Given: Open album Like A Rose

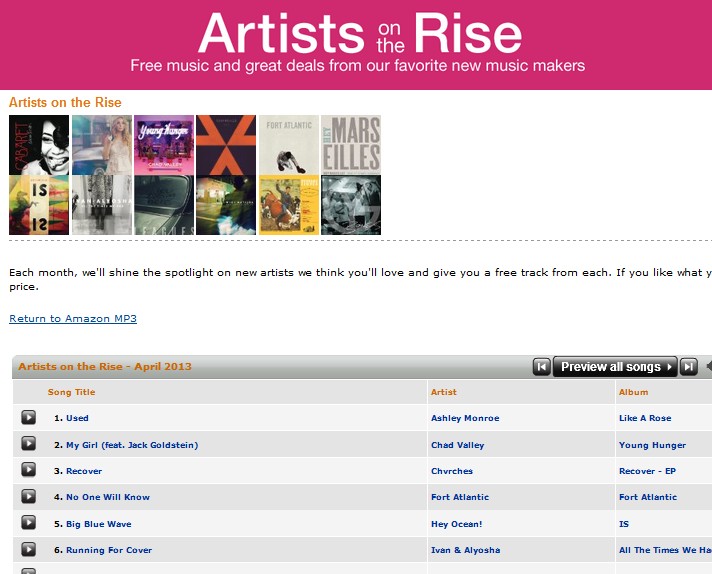Looking at the screenshot, I should coord(645,418).
